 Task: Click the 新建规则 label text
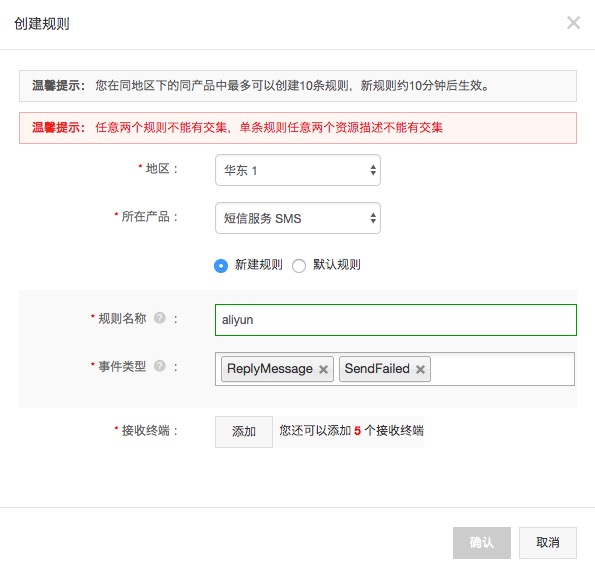coord(258,264)
